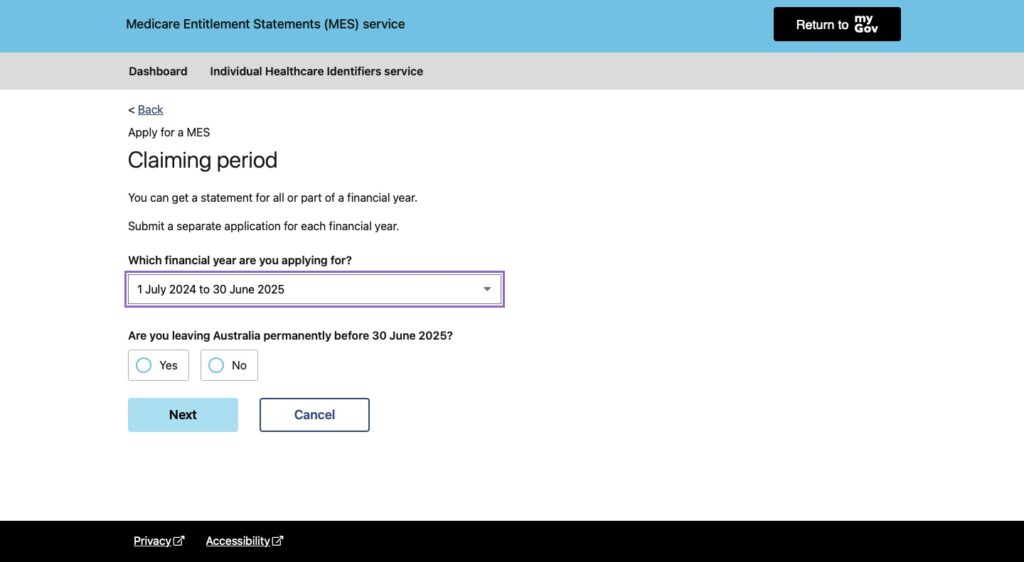Click 'You can get a statement' sentence
This screenshot has width=1024, height=562.
[x=272, y=197]
